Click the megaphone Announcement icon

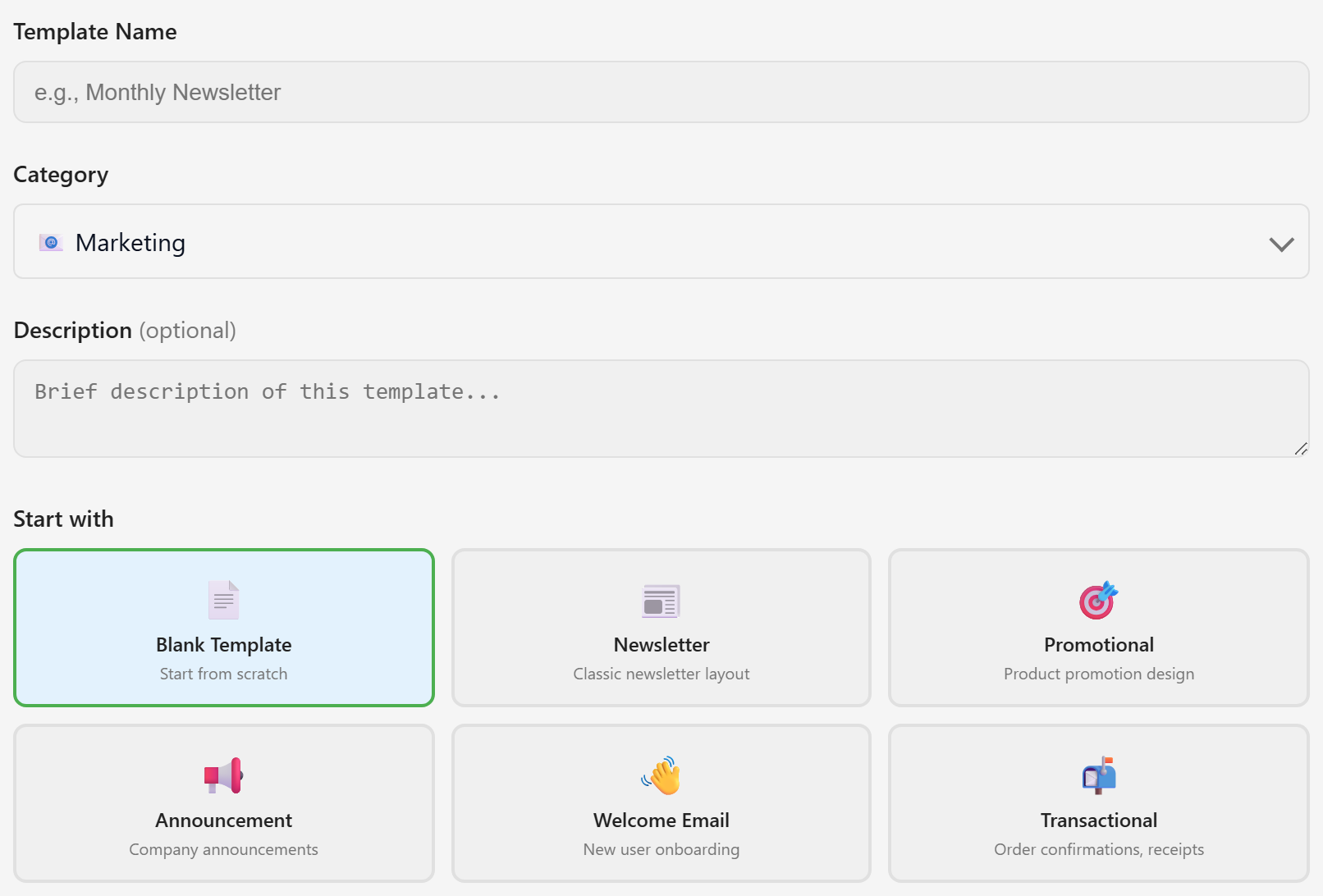[223, 775]
